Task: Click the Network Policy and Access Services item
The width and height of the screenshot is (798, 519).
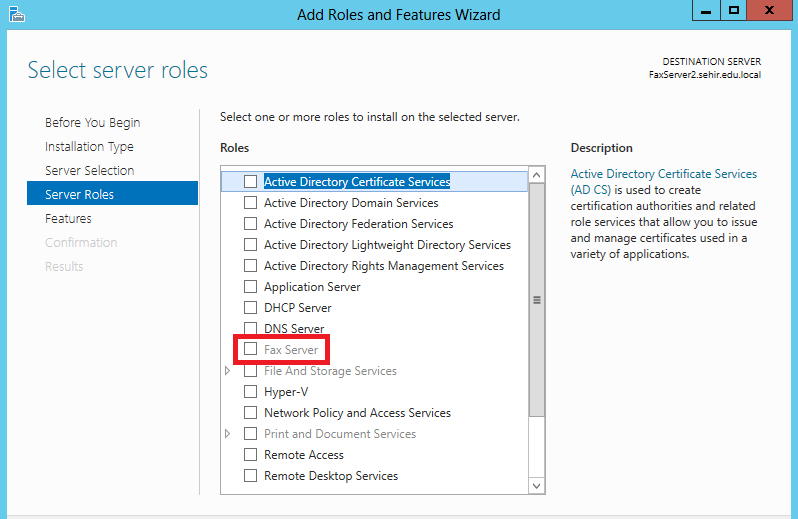Action: coord(357,413)
